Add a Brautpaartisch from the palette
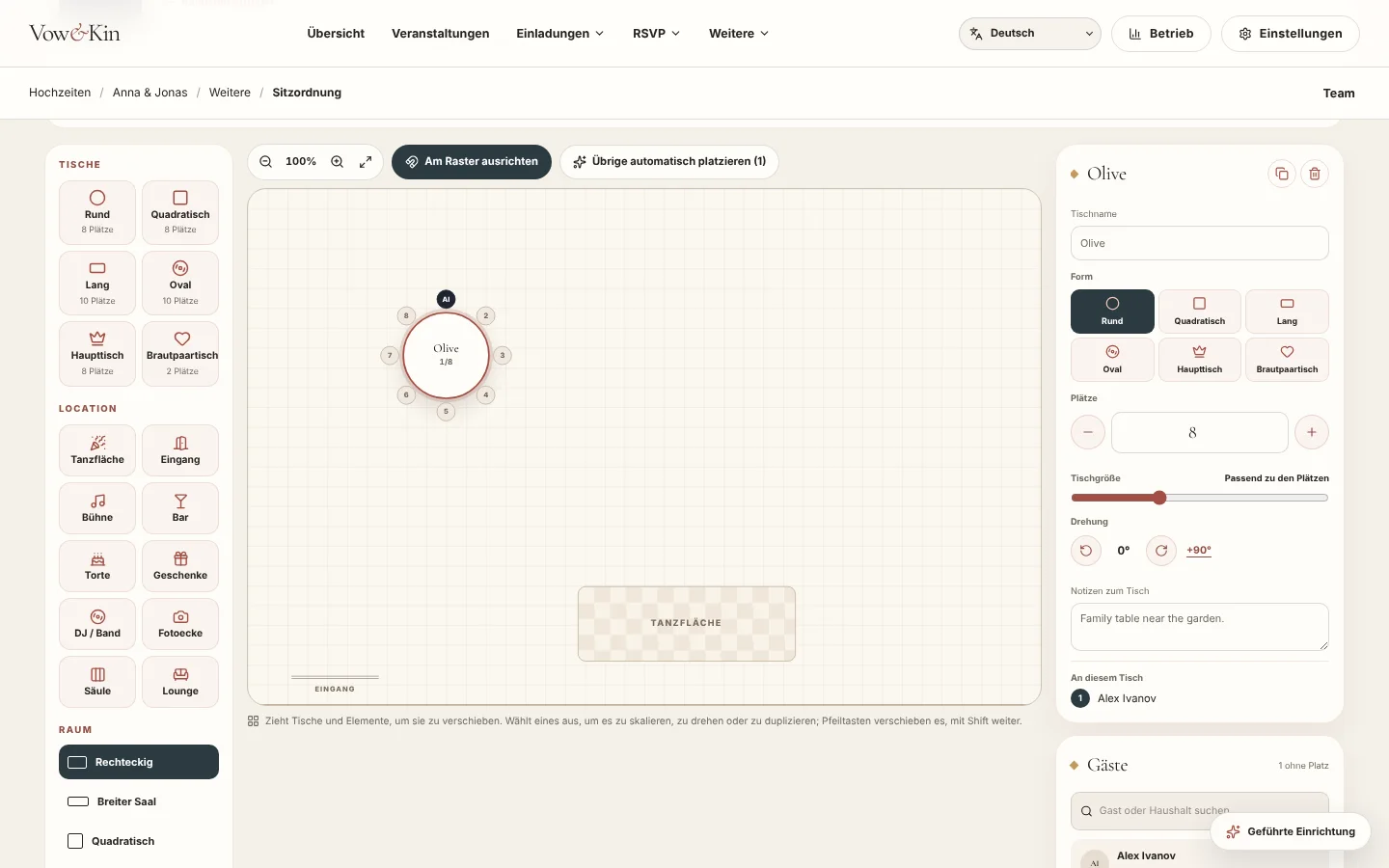The image size is (1389, 868). pyautogui.click(x=180, y=354)
